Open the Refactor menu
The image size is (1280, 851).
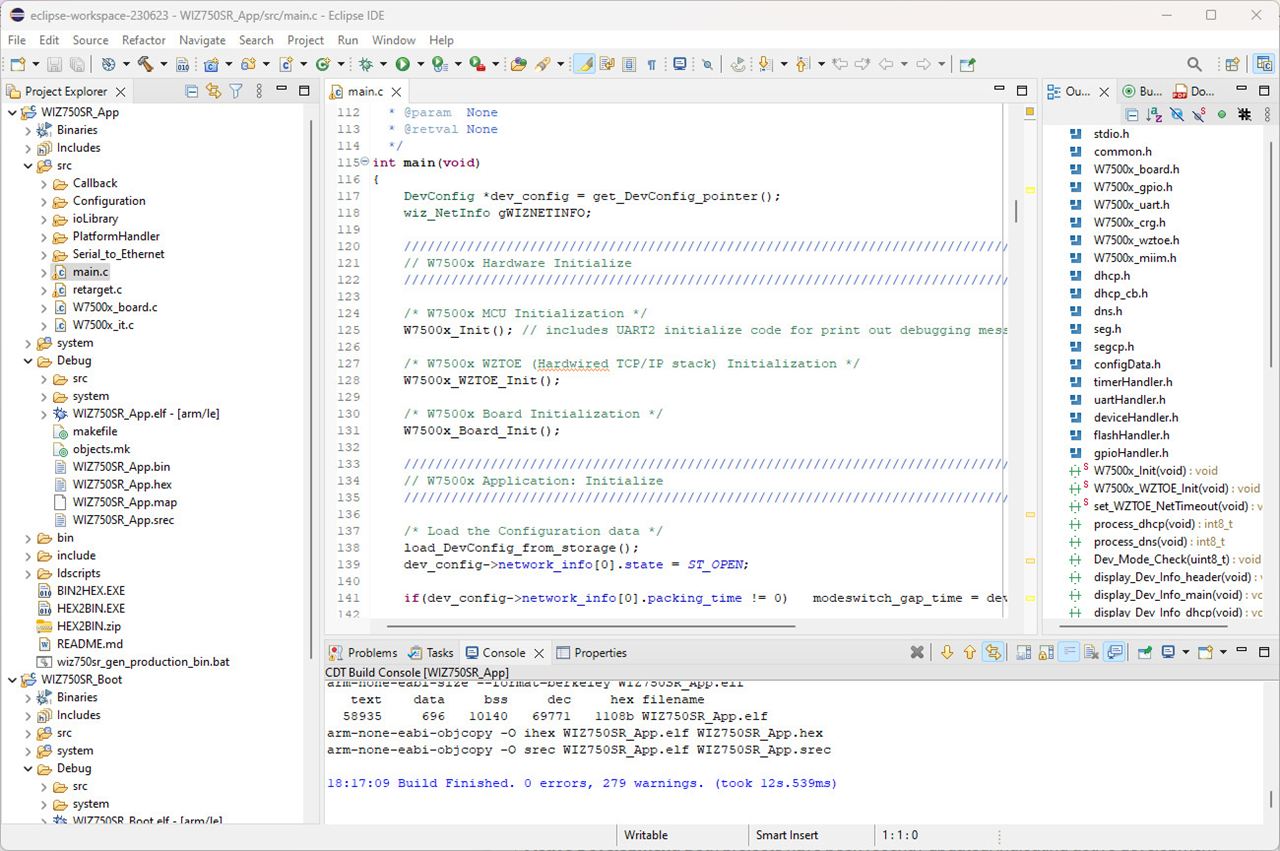point(144,40)
